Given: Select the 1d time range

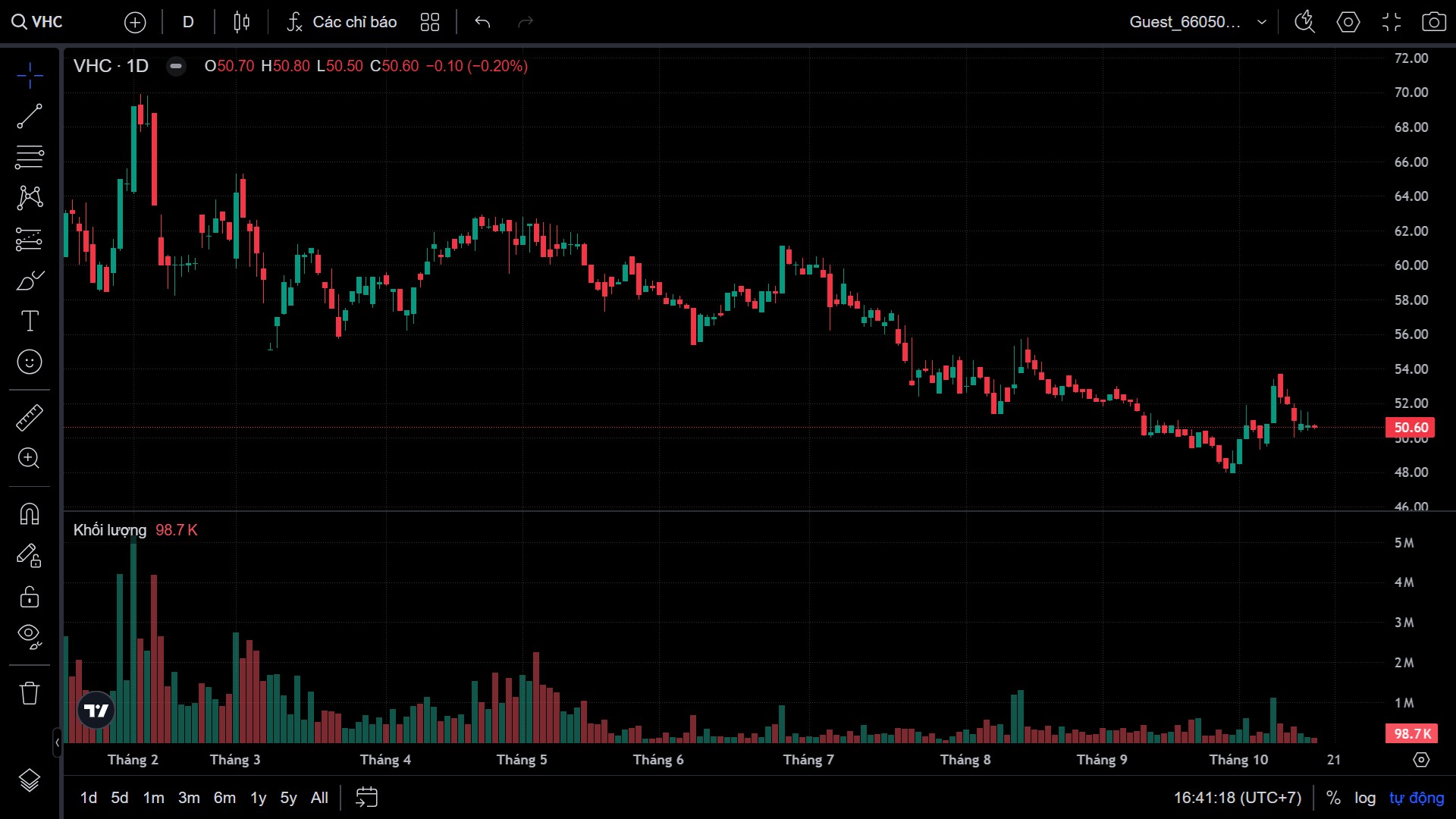Looking at the screenshot, I should point(89,798).
